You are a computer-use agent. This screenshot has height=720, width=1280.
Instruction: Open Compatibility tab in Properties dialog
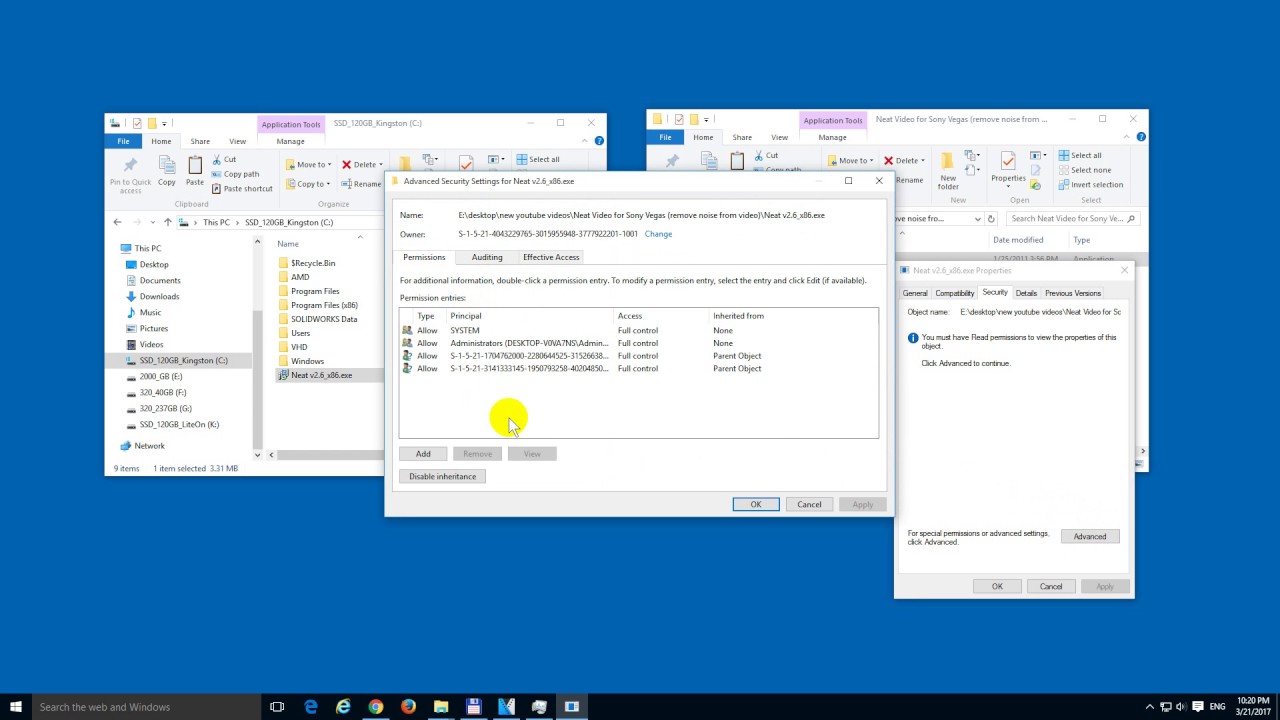tap(954, 293)
